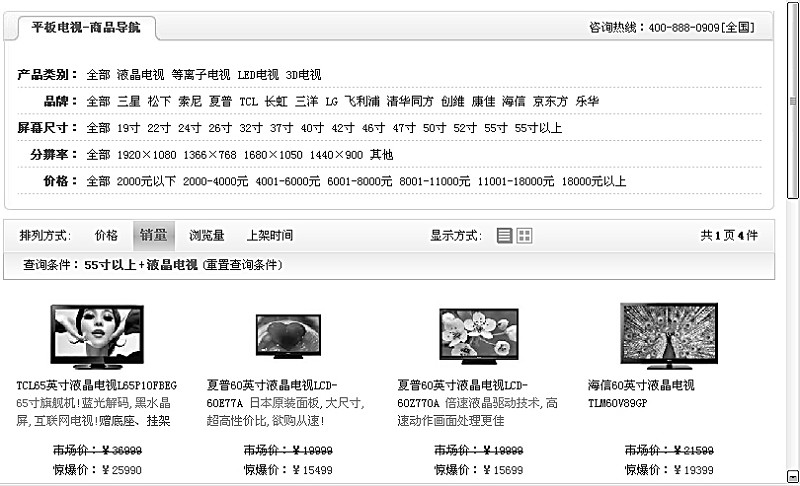Open 夏普60英寸液晶电视LCD-60E77A title link
Screen dimensions: 800x486
(272, 394)
